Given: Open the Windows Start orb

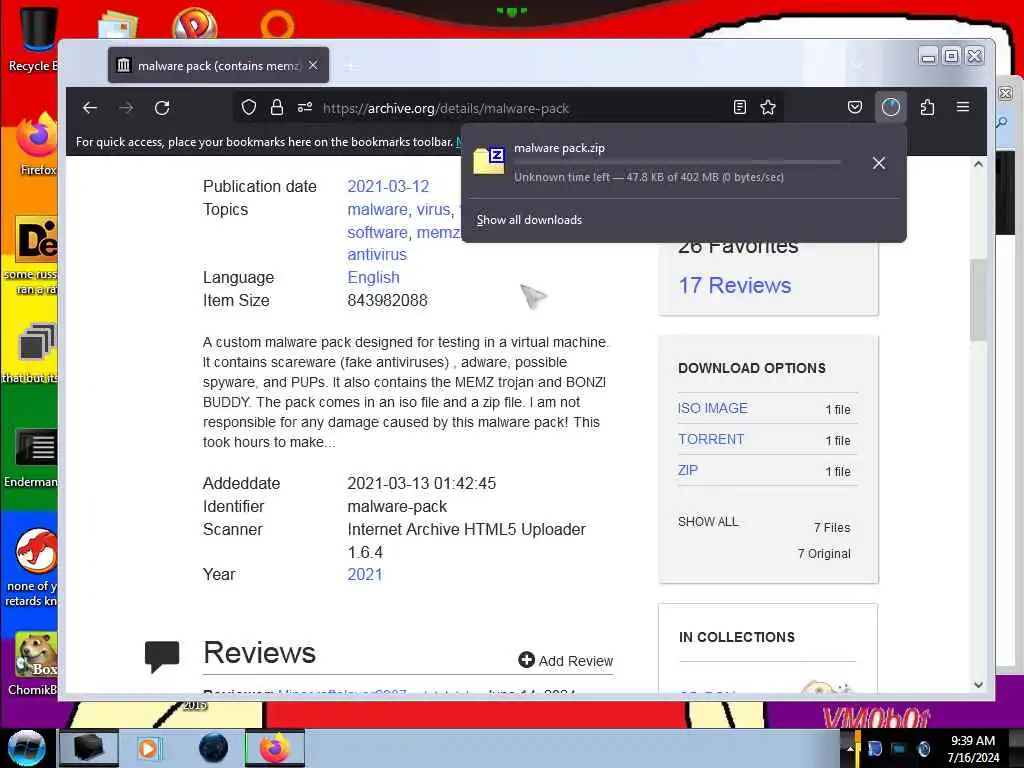Looking at the screenshot, I should coord(26,748).
